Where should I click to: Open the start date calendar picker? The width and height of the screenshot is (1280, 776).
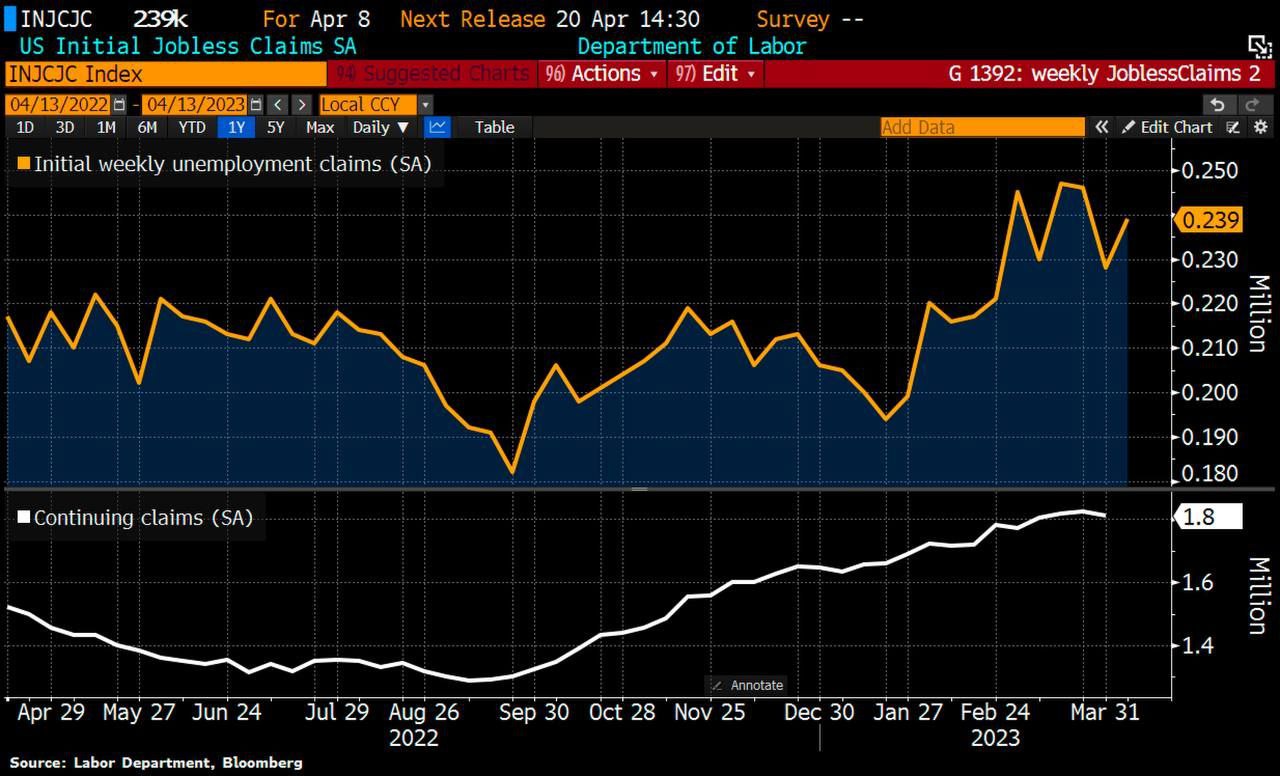pyautogui.click(x=121, y=105)
